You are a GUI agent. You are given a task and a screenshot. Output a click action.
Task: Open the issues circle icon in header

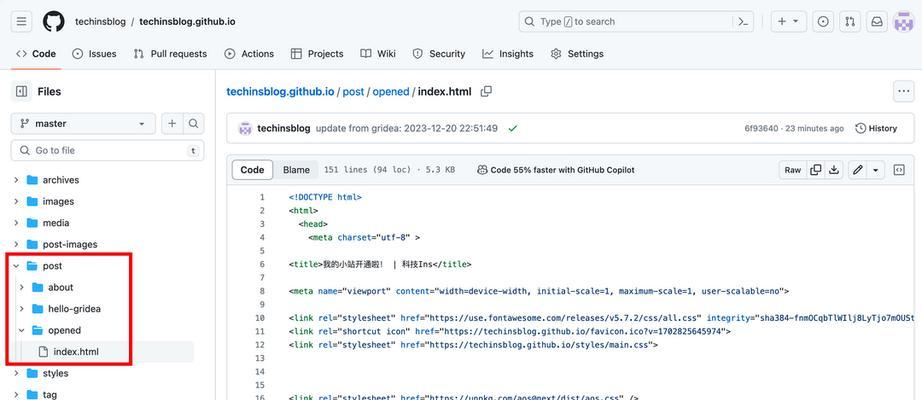coord(823,22)
